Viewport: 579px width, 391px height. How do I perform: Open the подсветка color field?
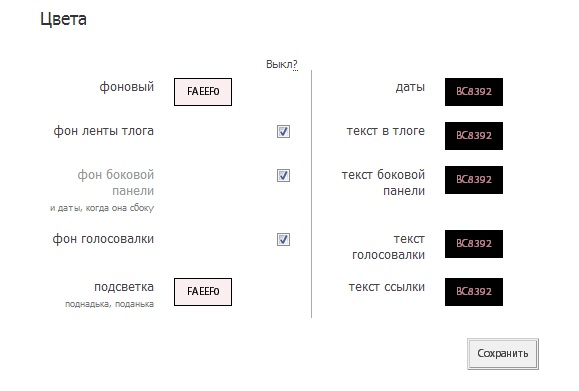(203, 292)
